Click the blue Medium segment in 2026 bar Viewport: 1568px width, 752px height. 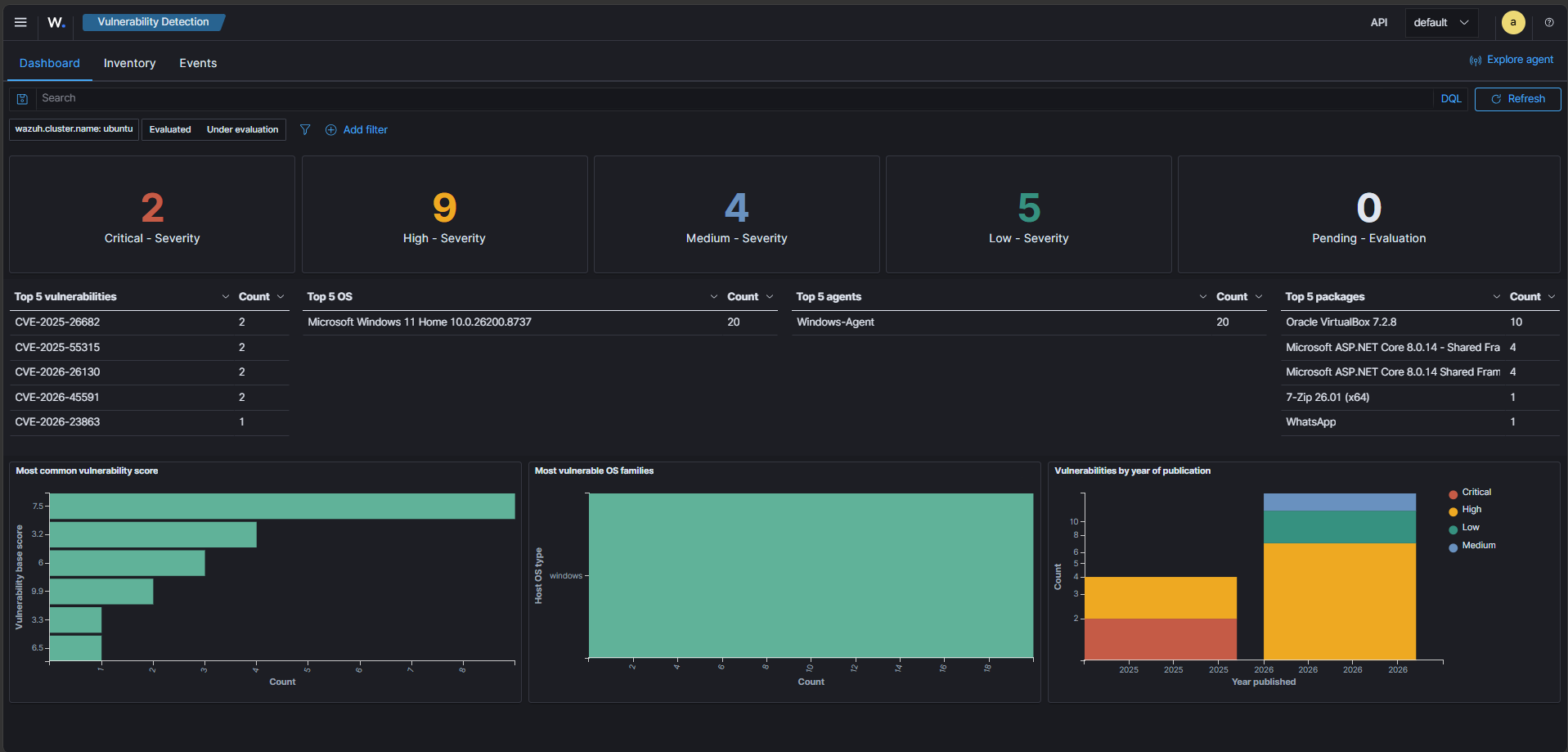coord(1339,502)
